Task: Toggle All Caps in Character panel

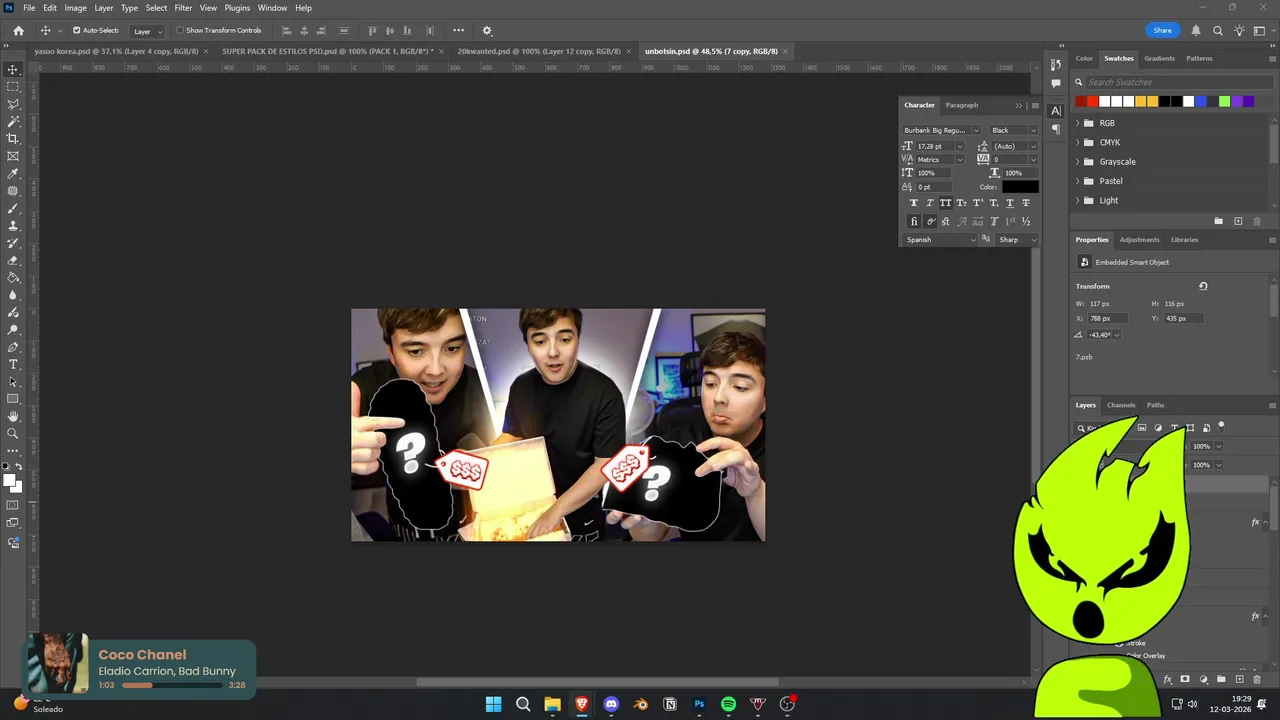Action: [x=945, y=203]
